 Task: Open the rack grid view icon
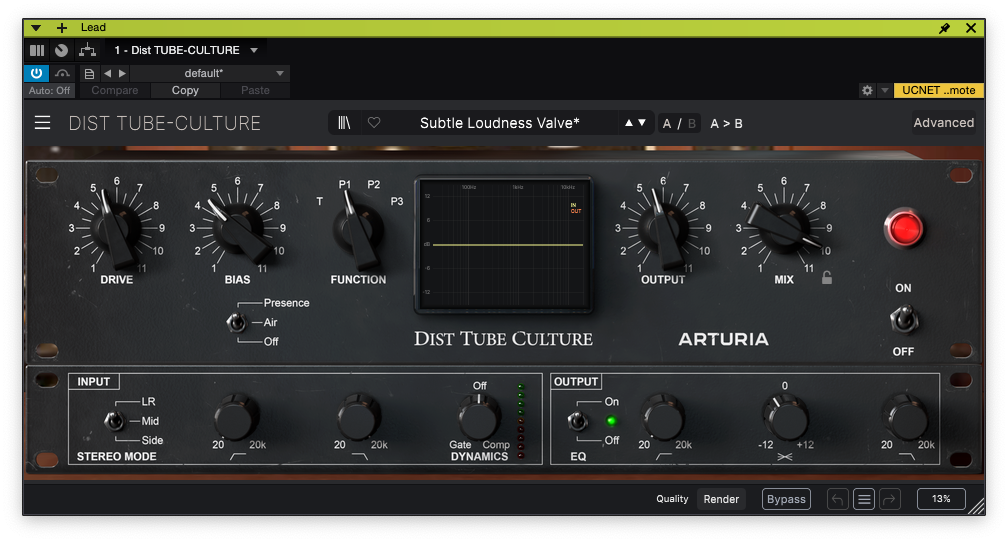(x=37, y=50)
